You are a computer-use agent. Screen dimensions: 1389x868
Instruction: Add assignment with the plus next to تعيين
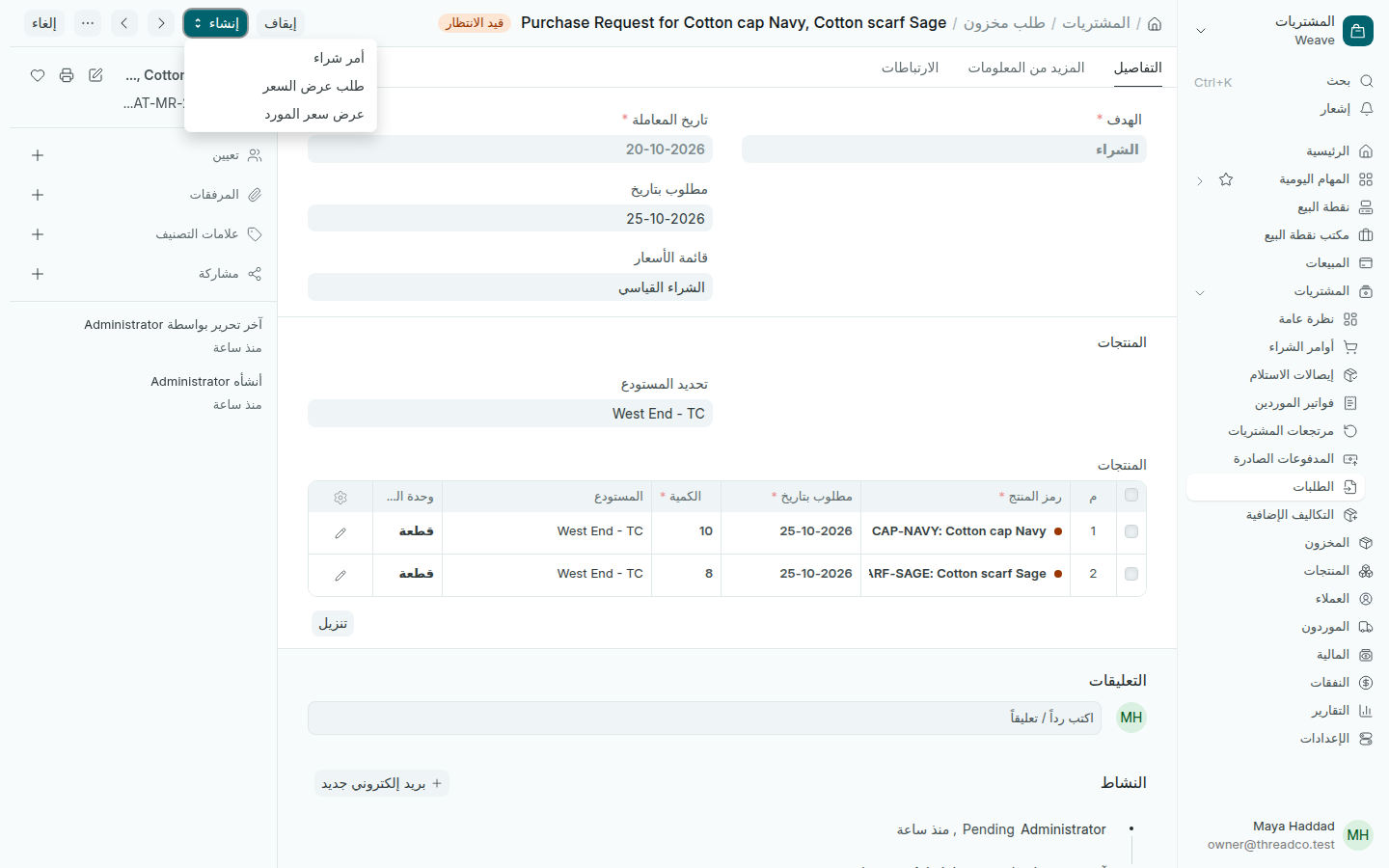38,155
